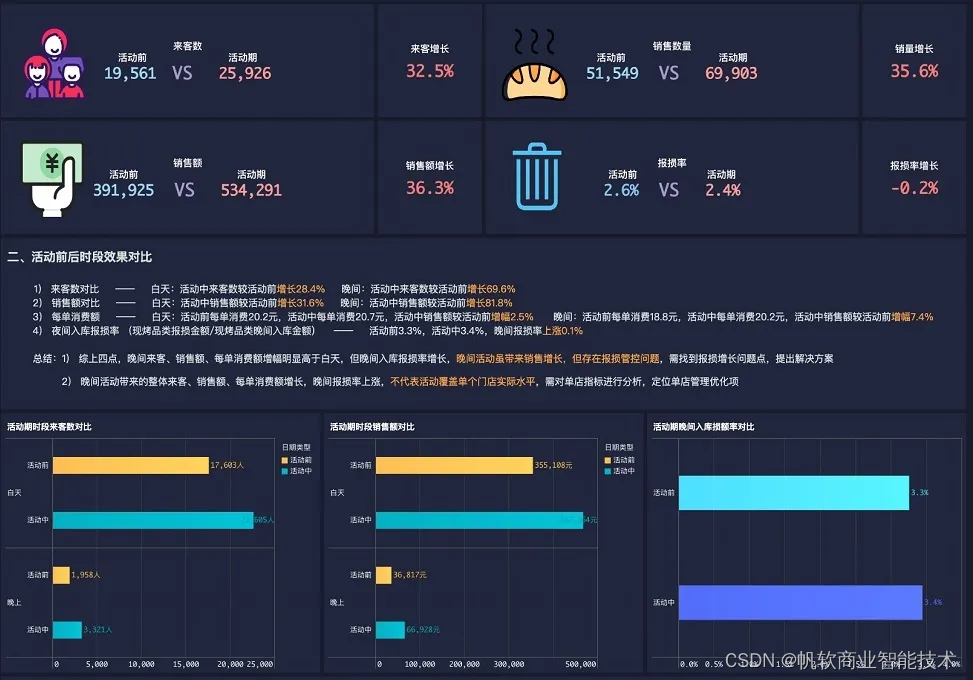Screen dimensions: 973x680
Task: Click the 销售数量 value 51,549
Action: pos(612,73)
